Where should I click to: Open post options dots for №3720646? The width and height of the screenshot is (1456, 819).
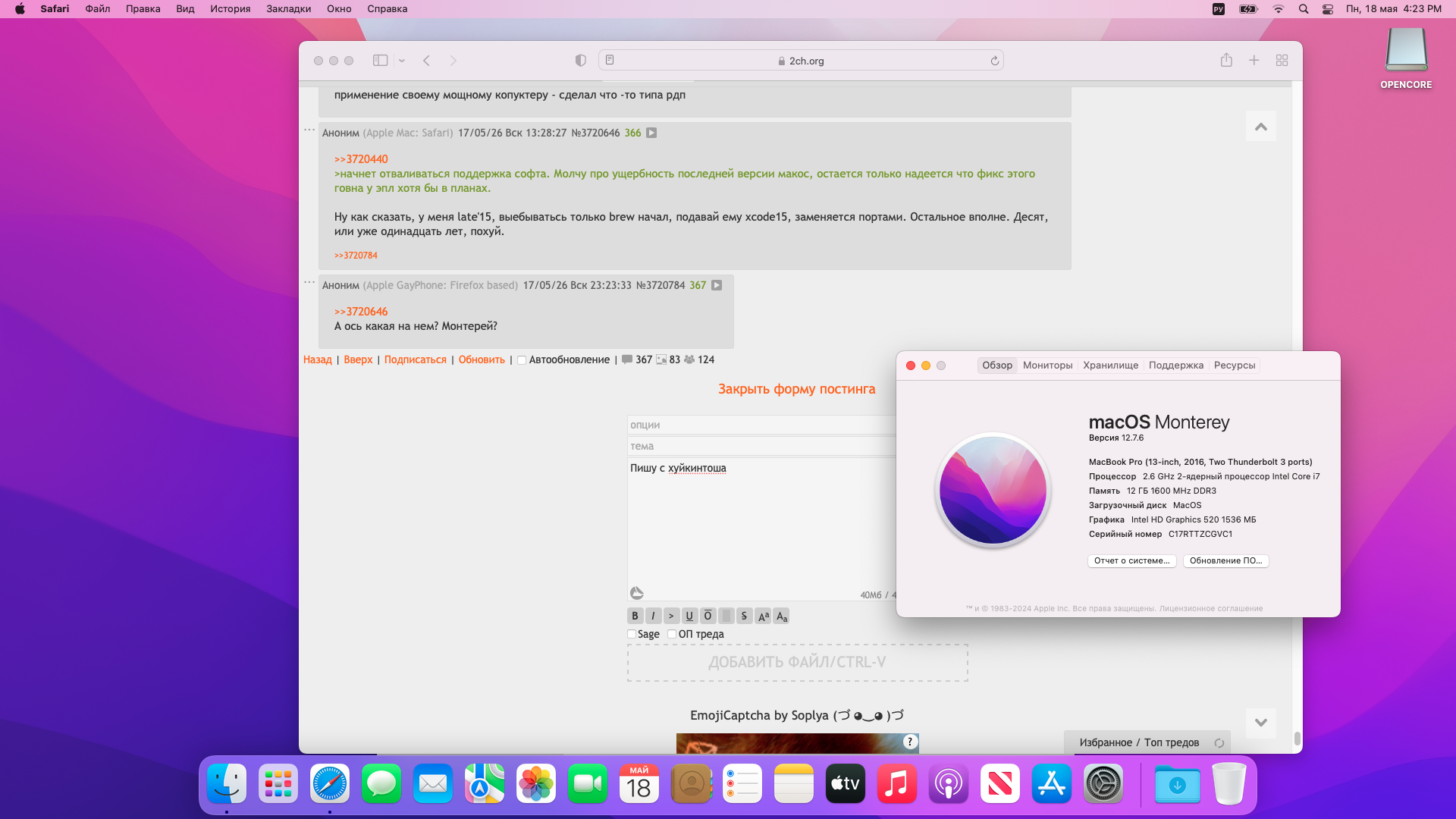coord(309,130)
